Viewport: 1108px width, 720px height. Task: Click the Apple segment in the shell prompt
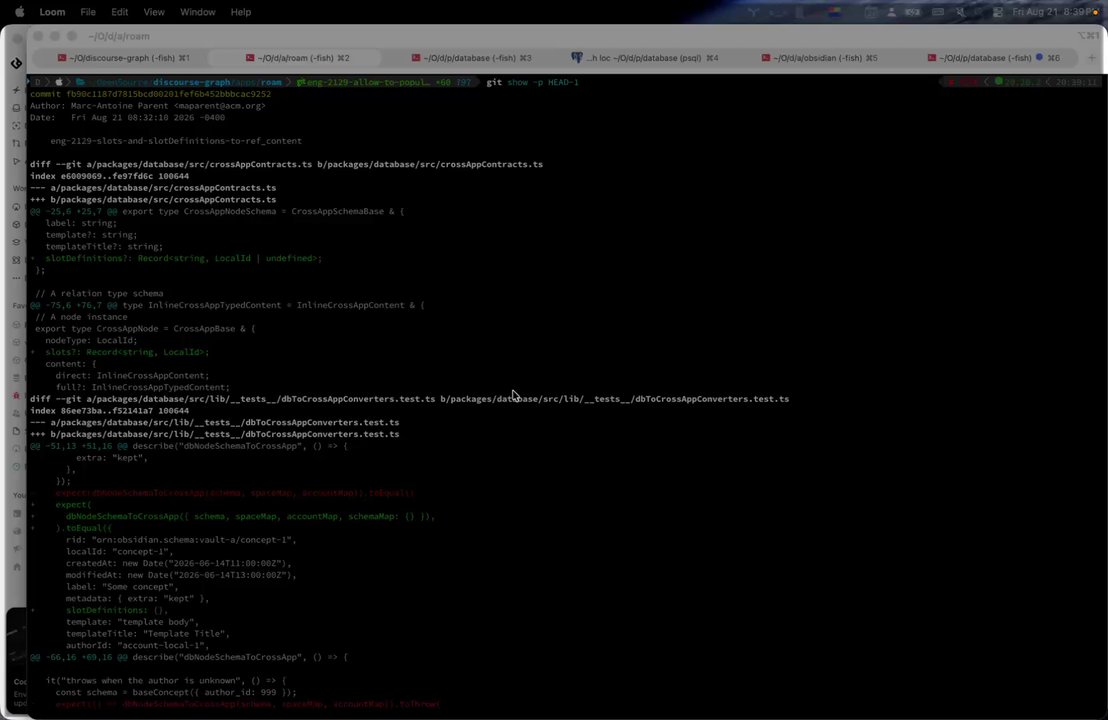click(x=59, y=82)
